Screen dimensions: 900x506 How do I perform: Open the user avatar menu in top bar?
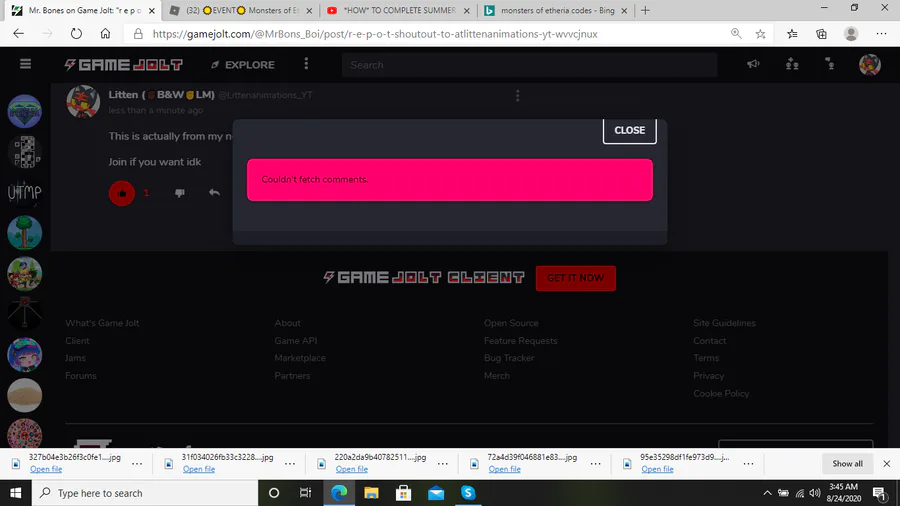click(x=870, y=65)
